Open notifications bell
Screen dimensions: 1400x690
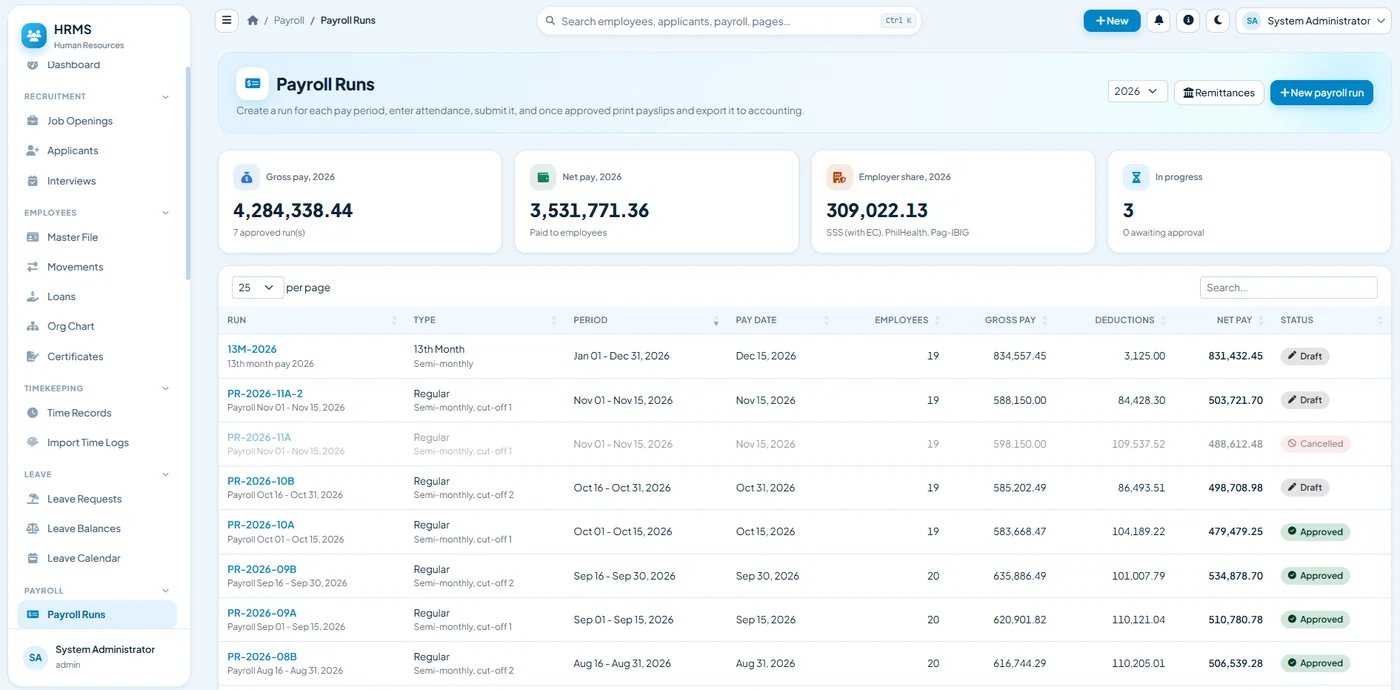click(1159, 20)
